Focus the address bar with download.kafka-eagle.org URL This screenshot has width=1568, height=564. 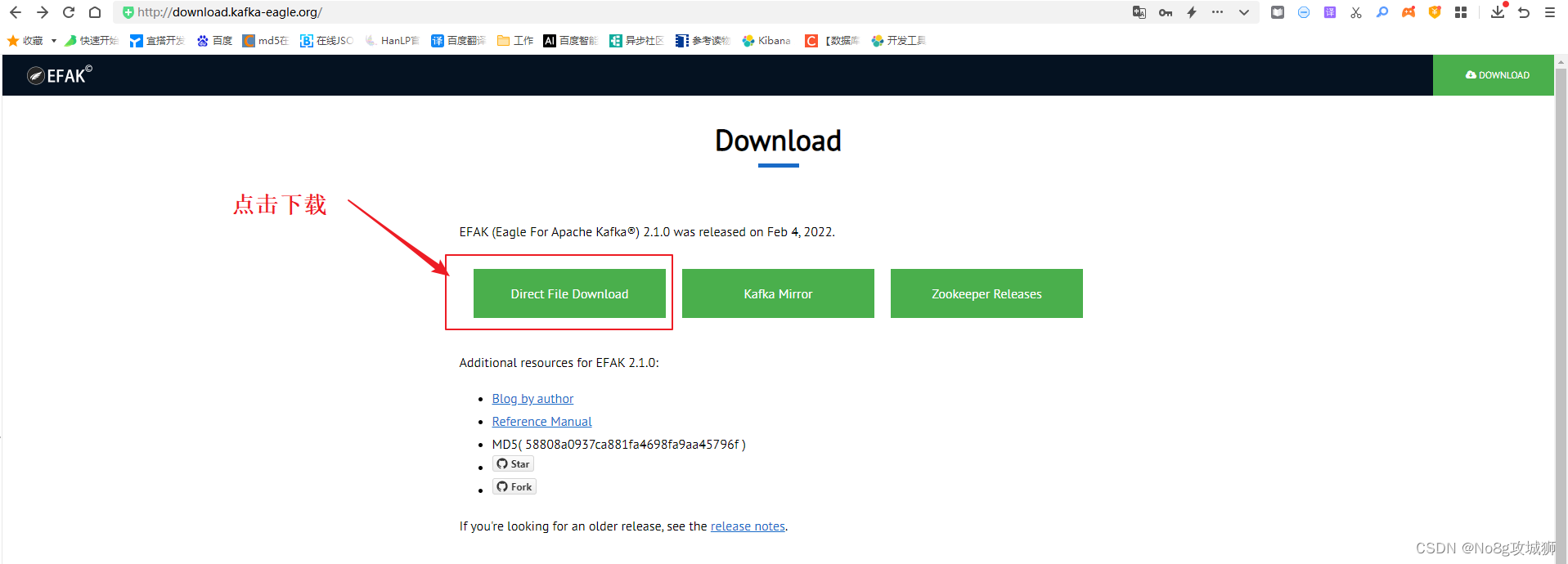click(x=622, y=12)
